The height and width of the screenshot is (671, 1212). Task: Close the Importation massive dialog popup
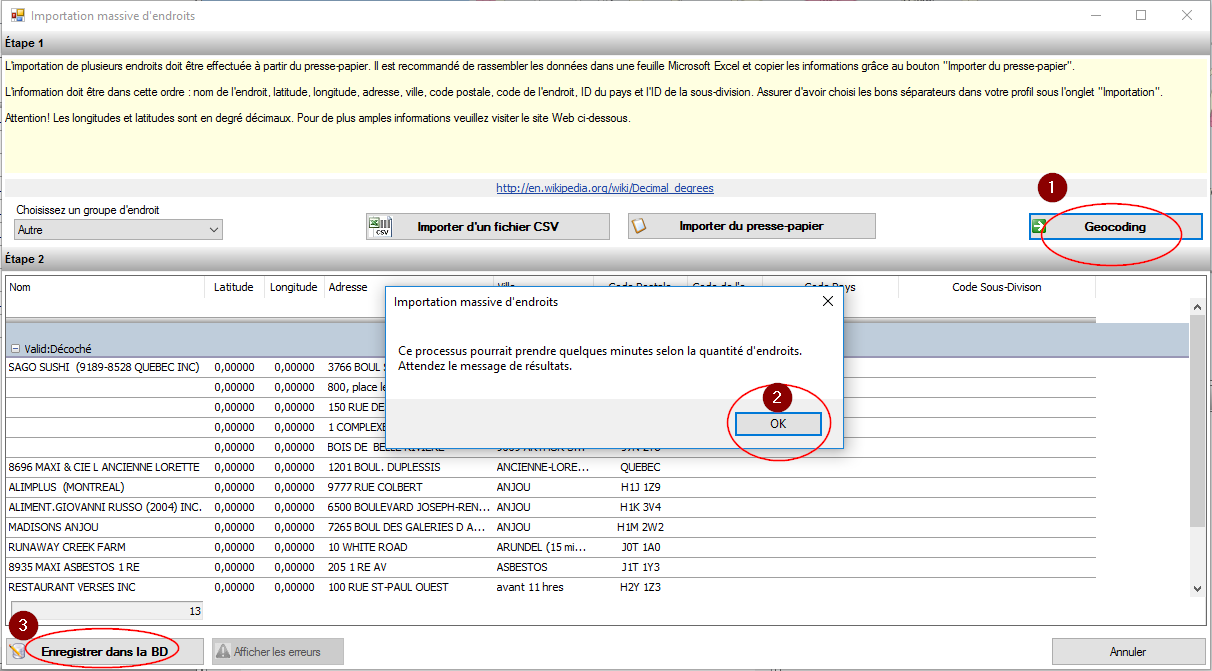(827, 301)
